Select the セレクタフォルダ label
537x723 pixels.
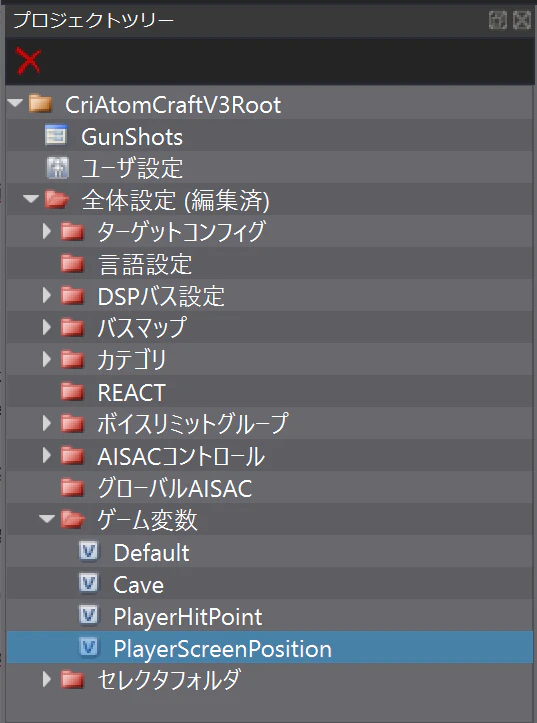[x=169, y=680]
